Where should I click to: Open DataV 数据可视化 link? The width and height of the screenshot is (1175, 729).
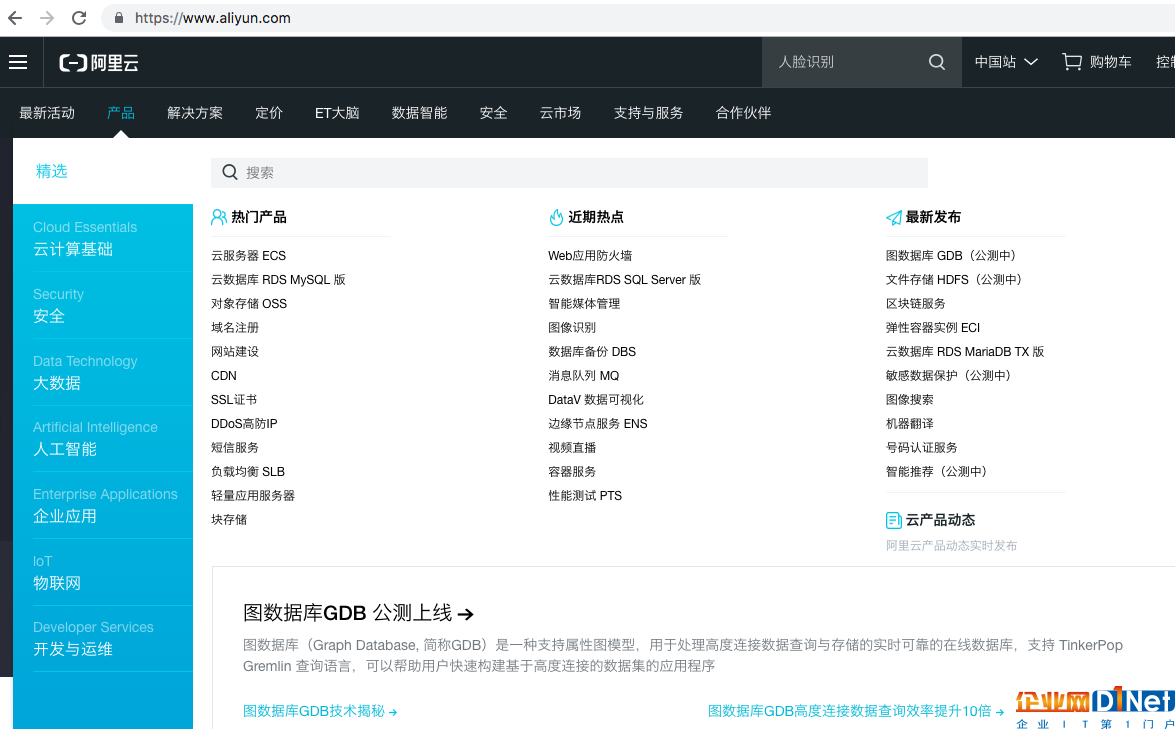pyautogui.click(x=596, y=399)
